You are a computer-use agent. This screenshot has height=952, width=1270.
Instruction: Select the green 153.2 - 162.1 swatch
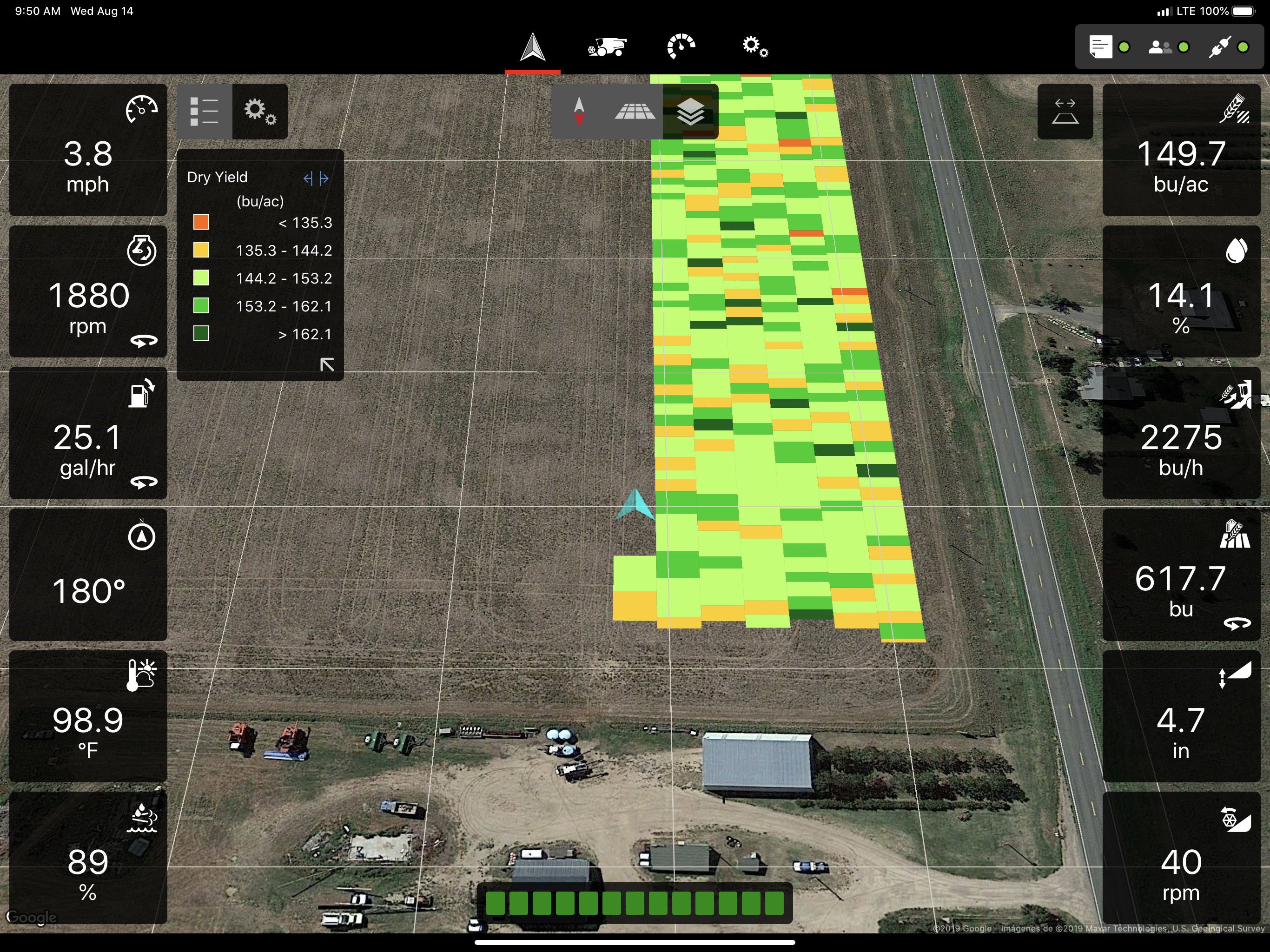[201, 305]
